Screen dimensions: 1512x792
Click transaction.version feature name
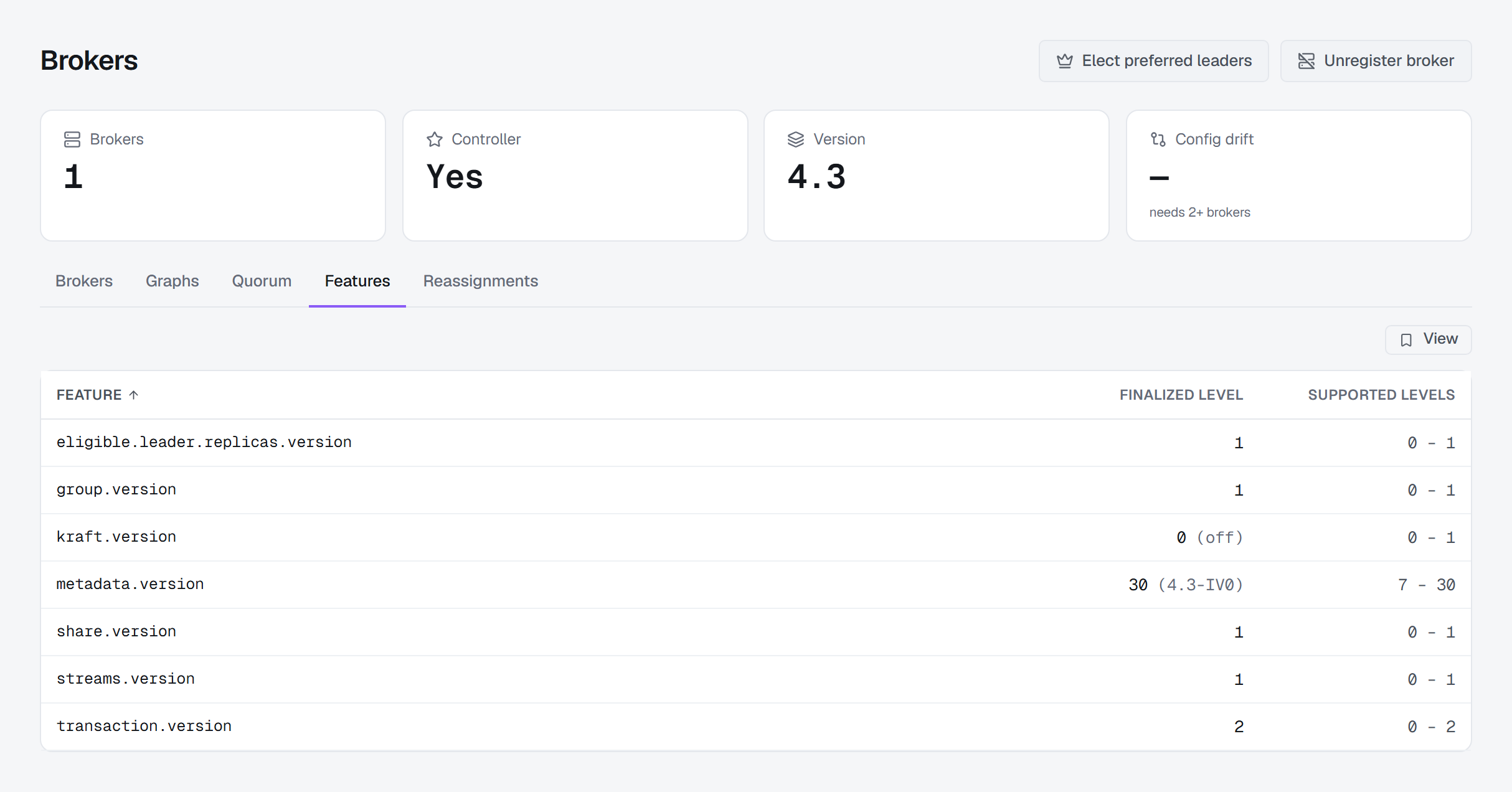[144, 726]
